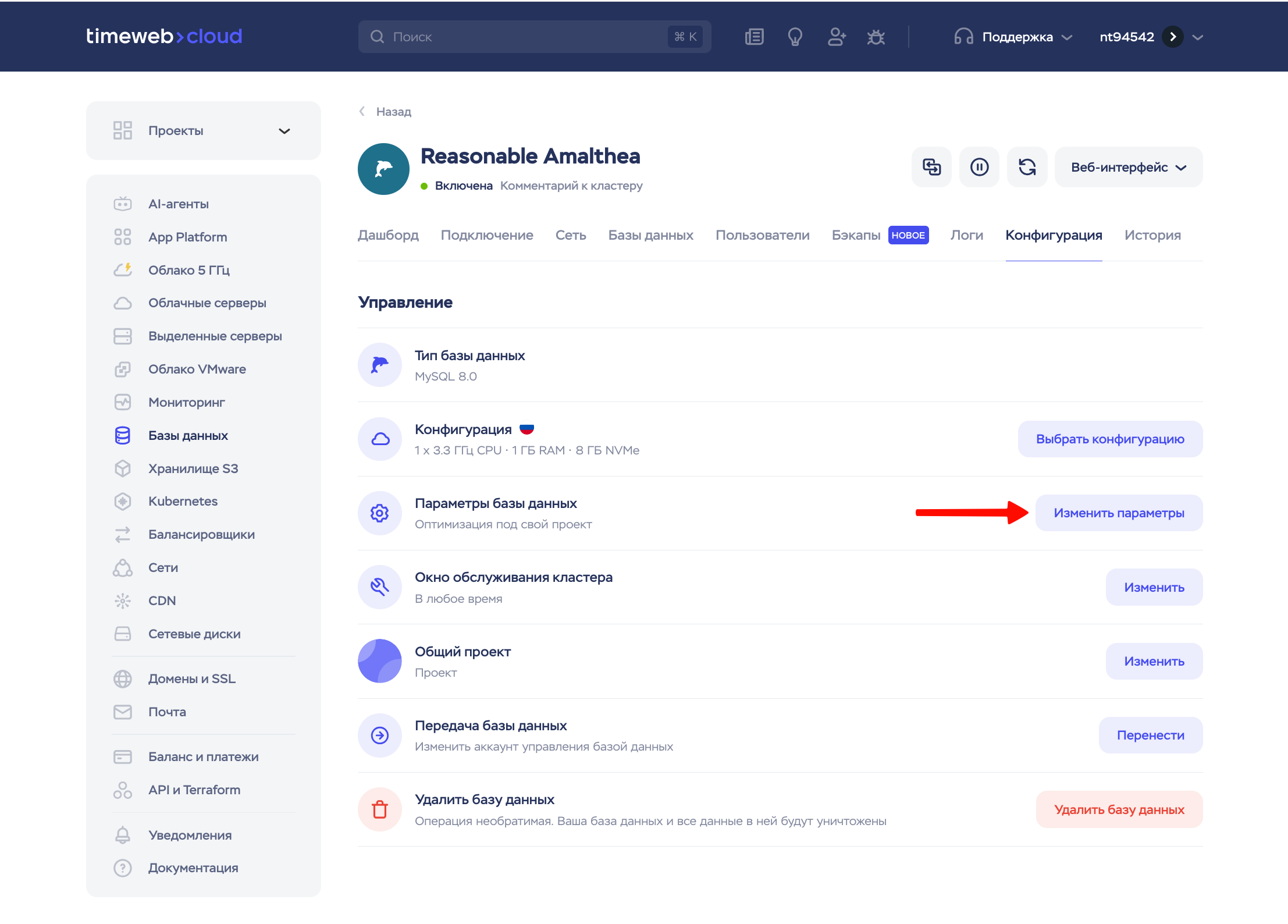Click the clone database icon button

[931, 167]
